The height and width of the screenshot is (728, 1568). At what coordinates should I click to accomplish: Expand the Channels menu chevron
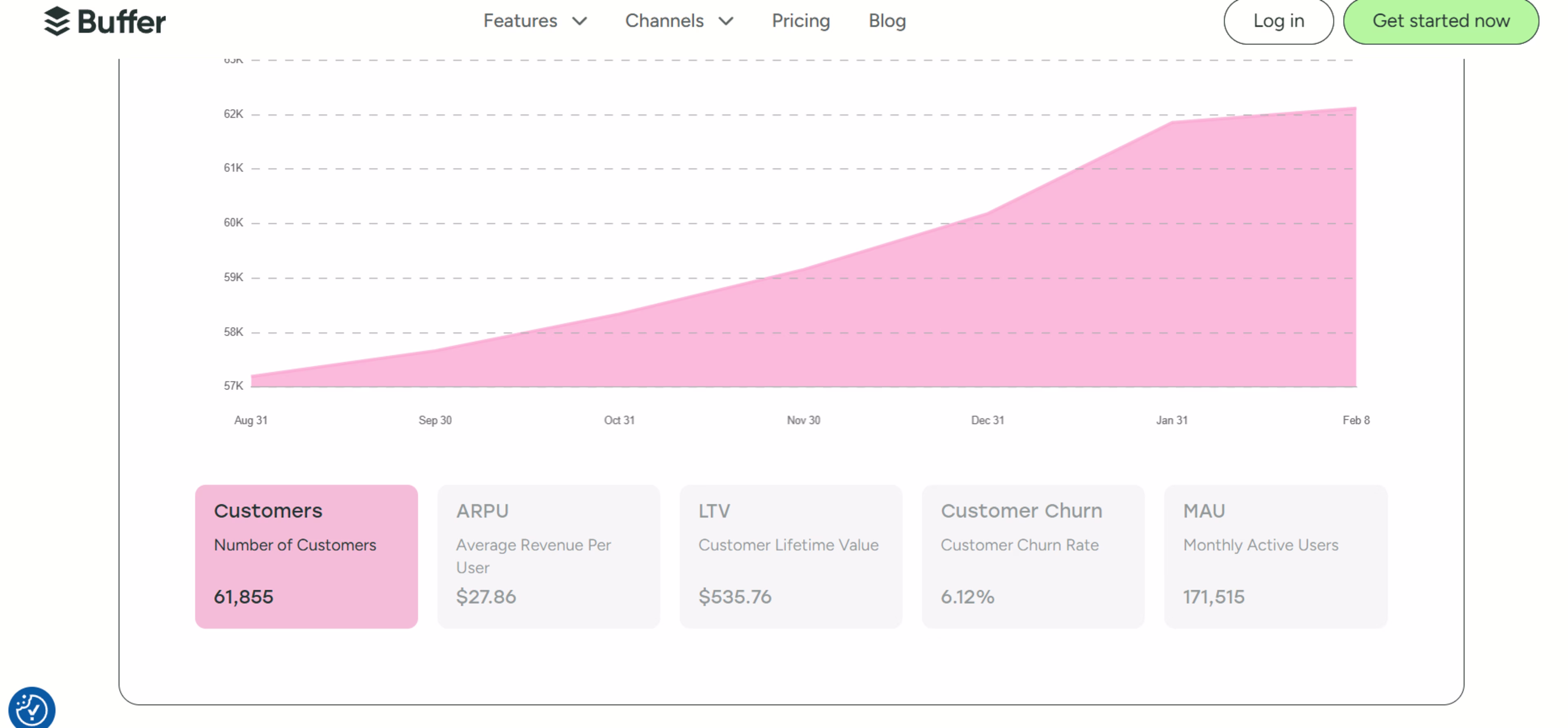726,21
